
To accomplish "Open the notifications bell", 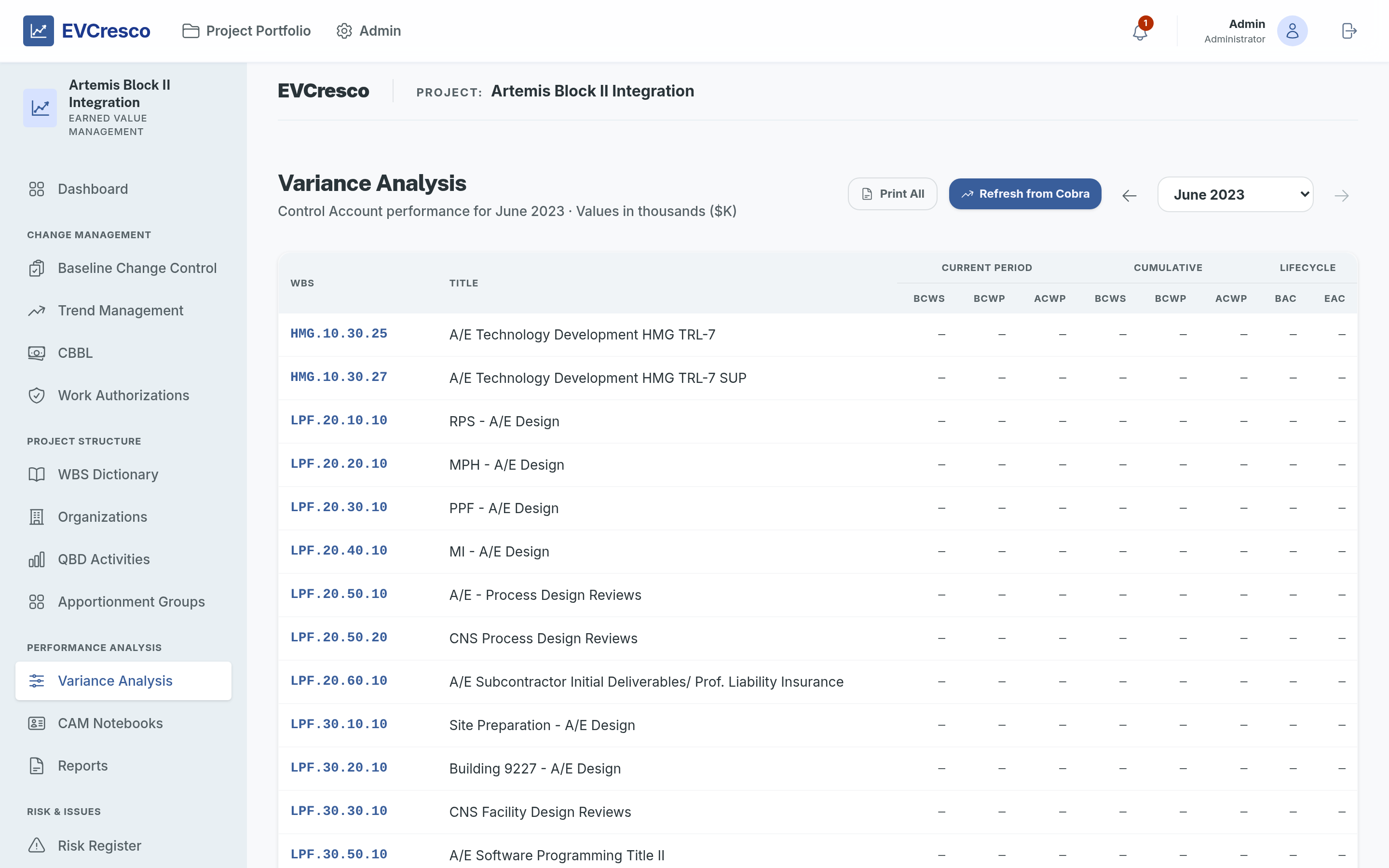I will [1140, 31].
